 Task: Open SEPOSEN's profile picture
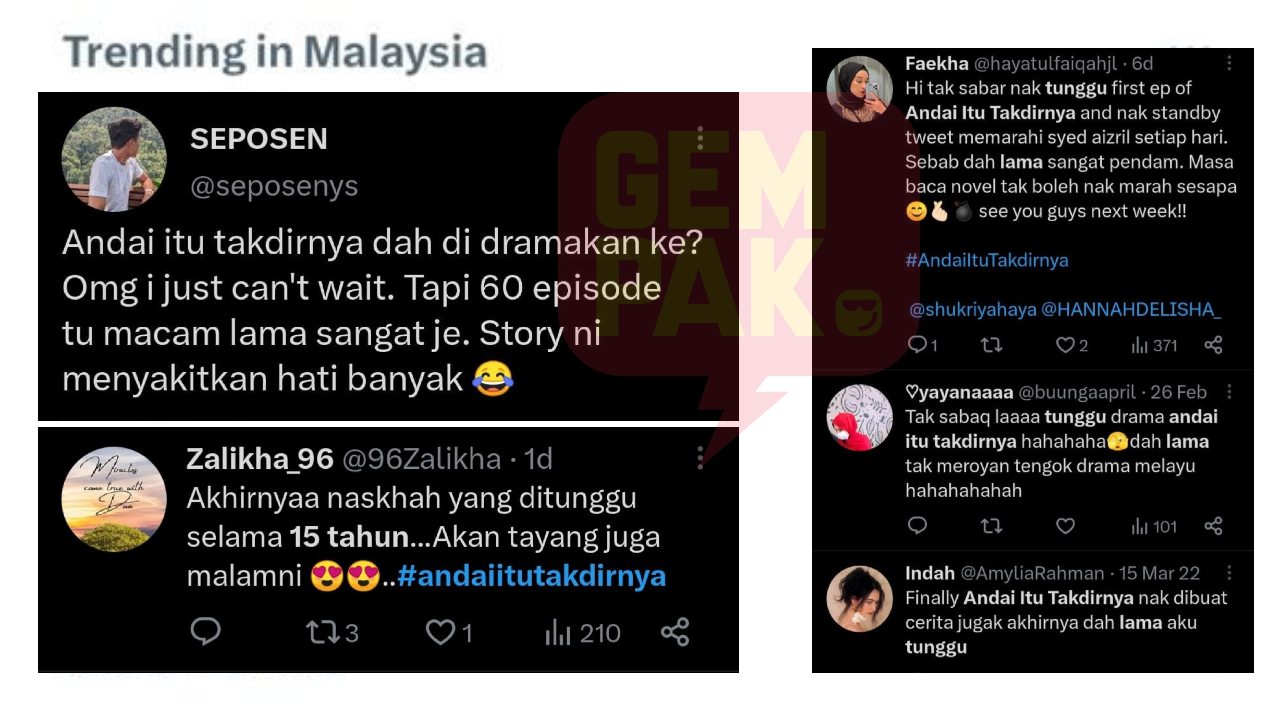coord(114,159)
